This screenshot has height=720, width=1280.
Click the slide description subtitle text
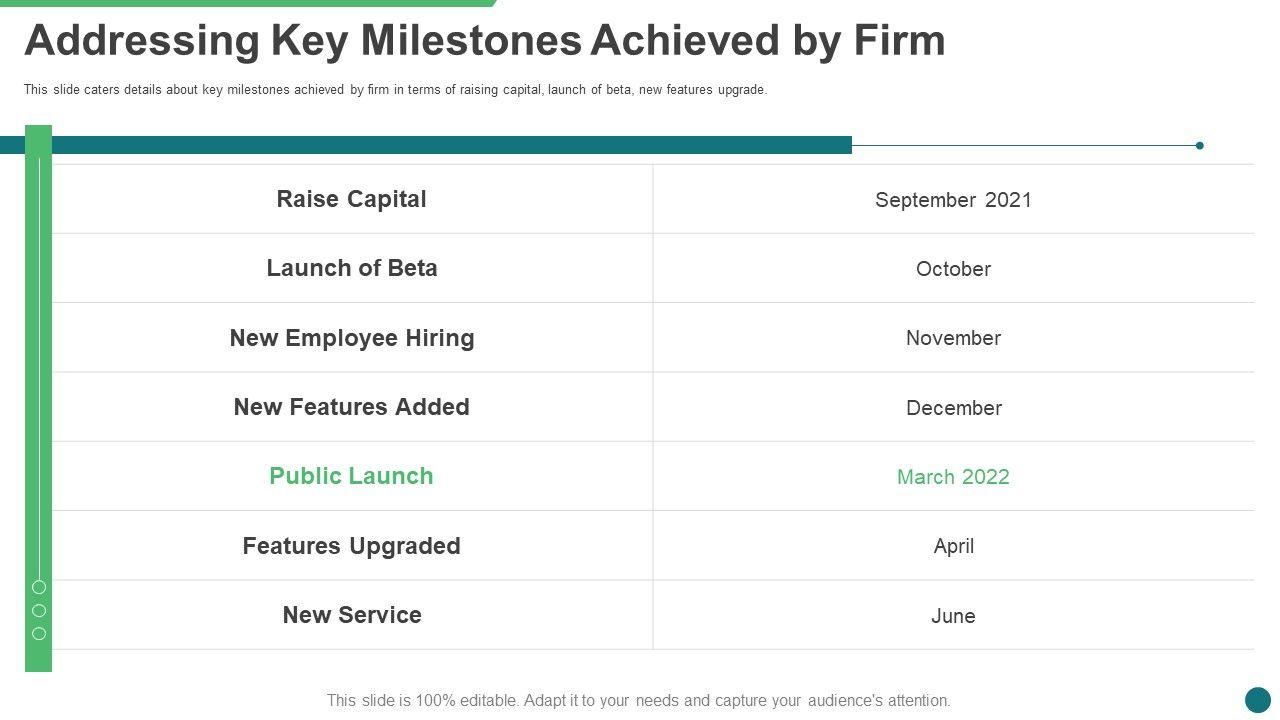[x=395, y=90]
